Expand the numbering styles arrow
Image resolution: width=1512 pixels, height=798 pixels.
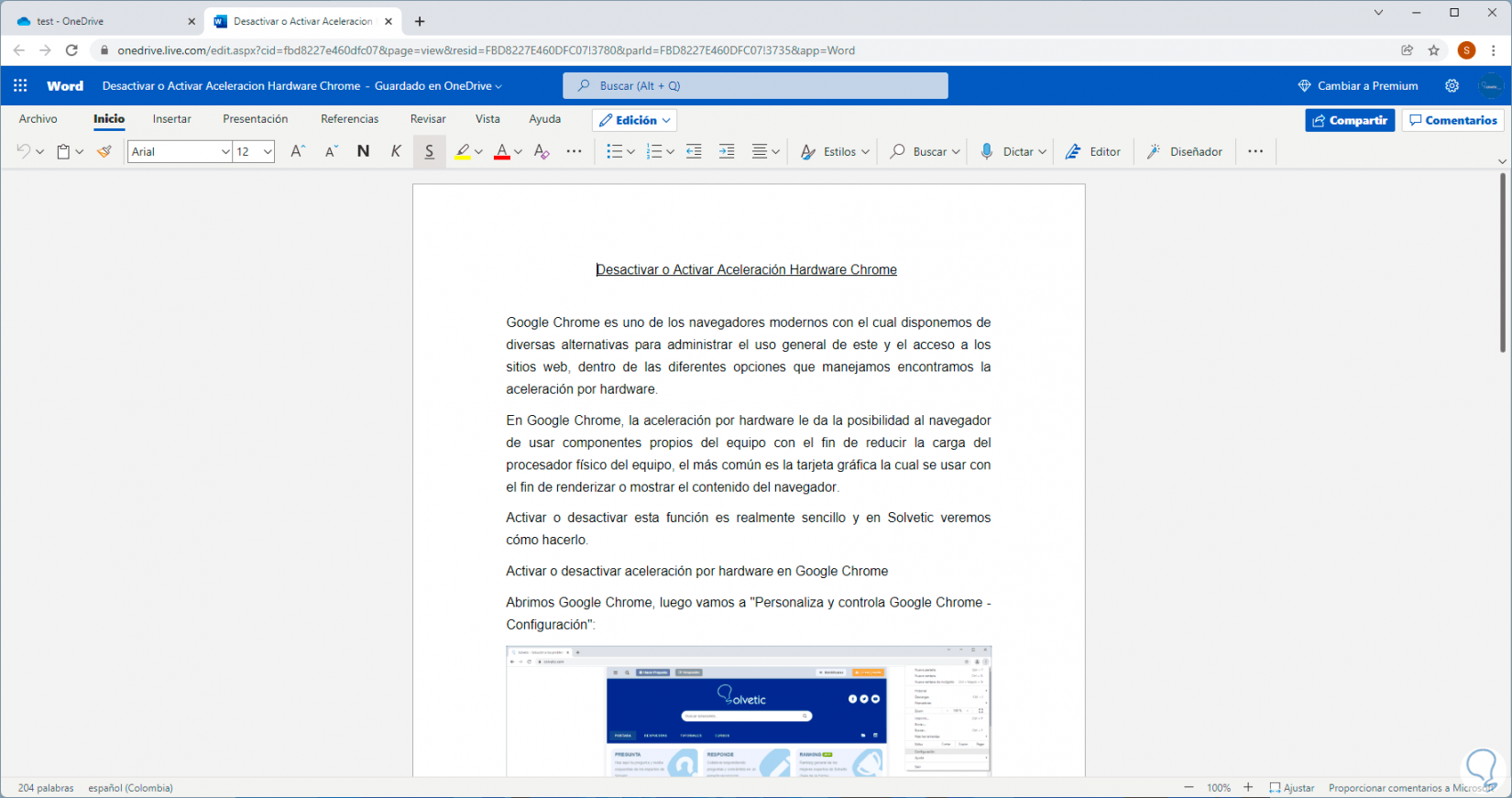point(671,152)
